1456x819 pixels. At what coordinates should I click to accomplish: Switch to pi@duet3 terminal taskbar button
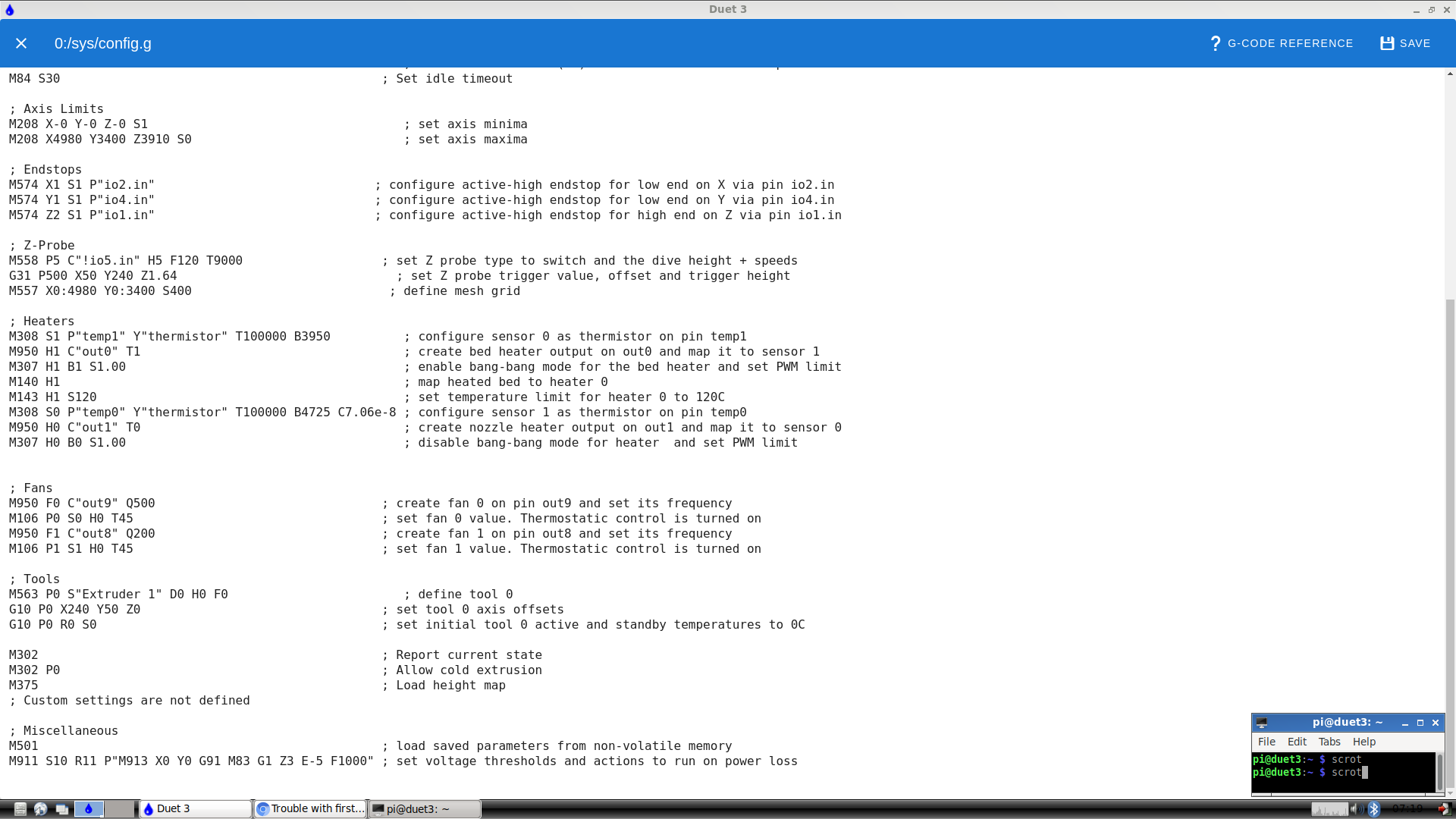point(425,809)
